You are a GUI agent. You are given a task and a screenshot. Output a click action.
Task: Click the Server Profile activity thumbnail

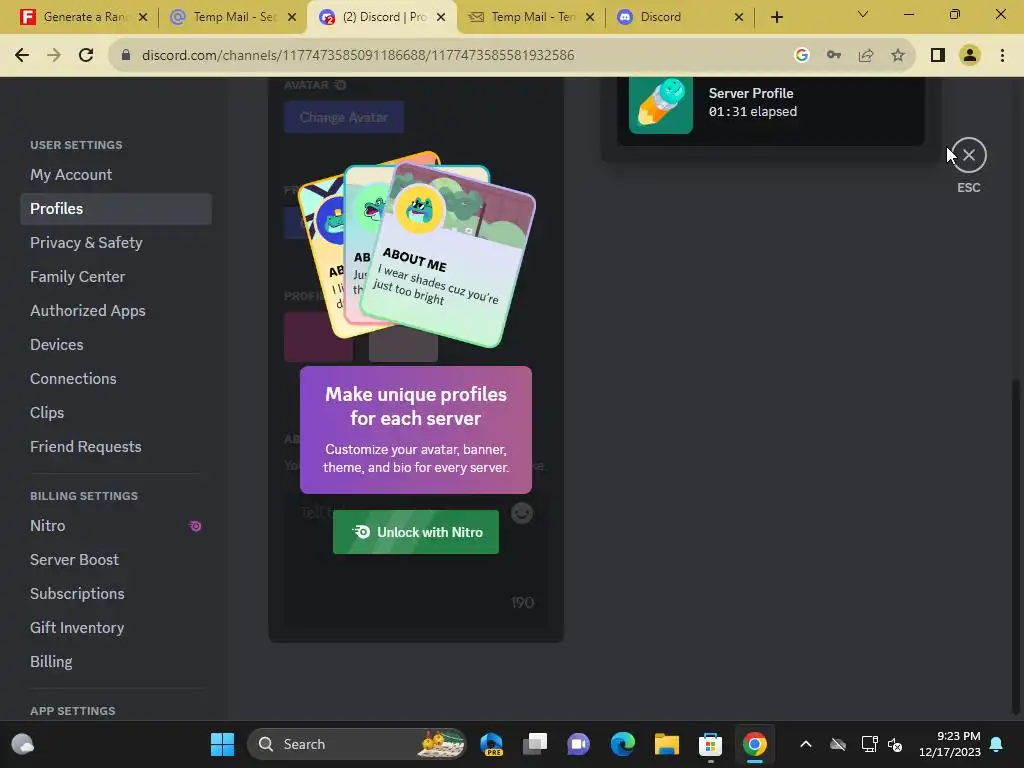coord(660,104)
